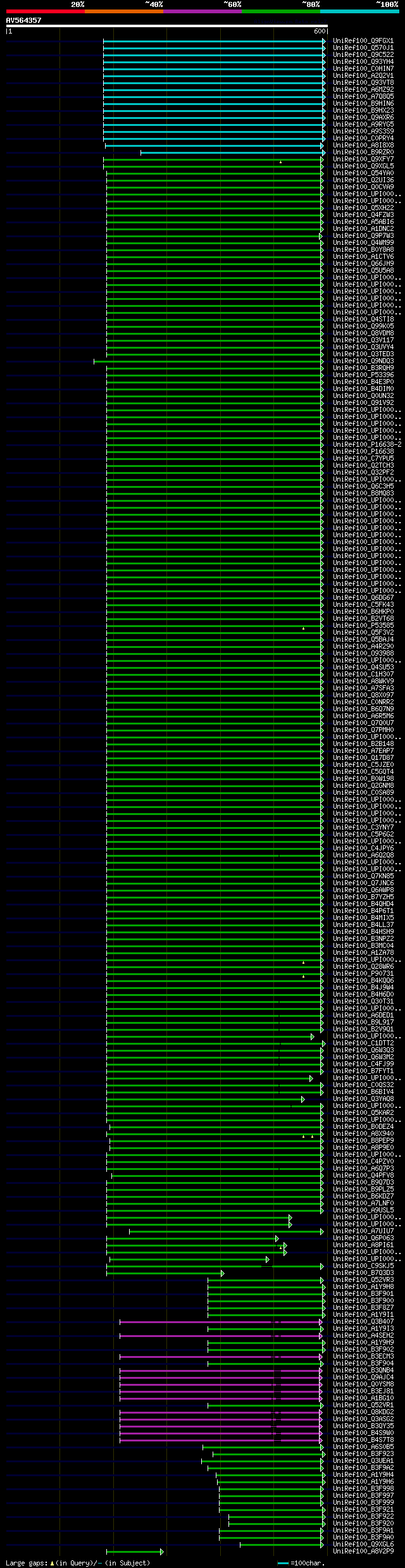The width and height of the screenshot is (405, 1568).
Task: Open hit UniRef100_Q3V117
Action: point(363,340)
